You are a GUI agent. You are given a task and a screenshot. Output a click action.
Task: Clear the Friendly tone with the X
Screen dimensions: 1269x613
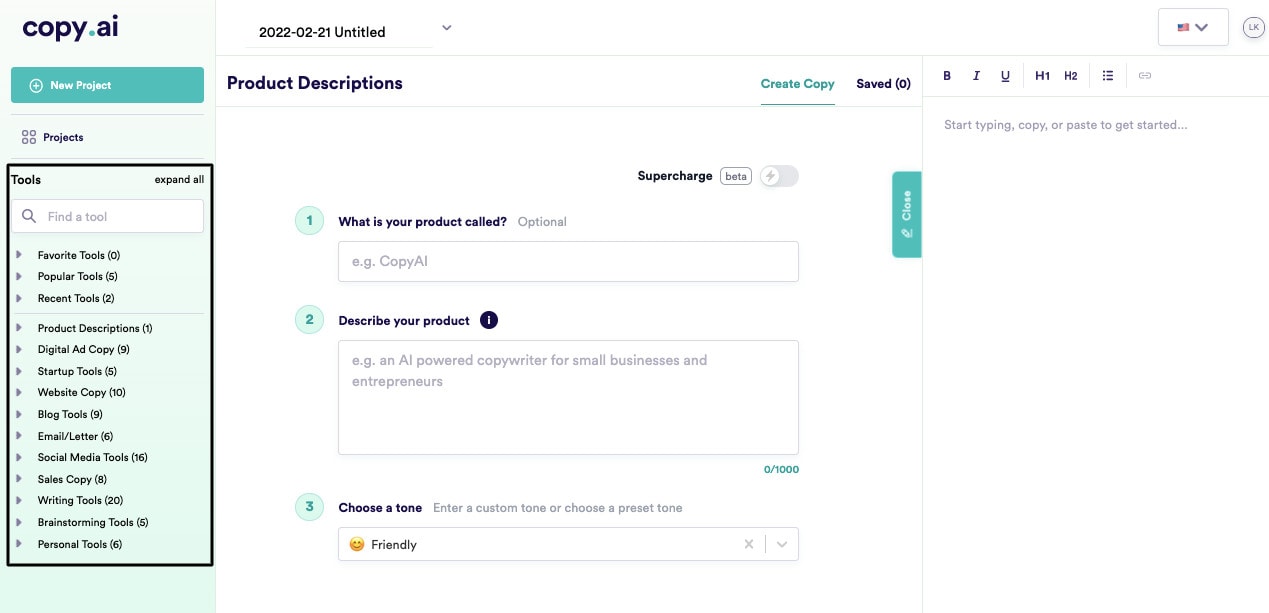748,544
